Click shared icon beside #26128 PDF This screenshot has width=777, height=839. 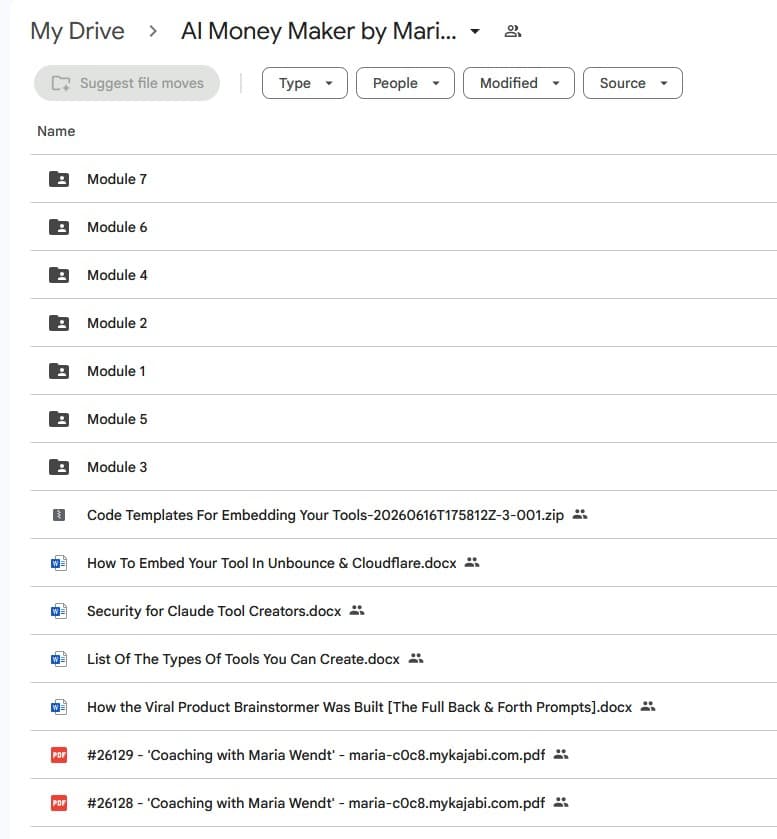pyautogui.click(x=561, y=802)
